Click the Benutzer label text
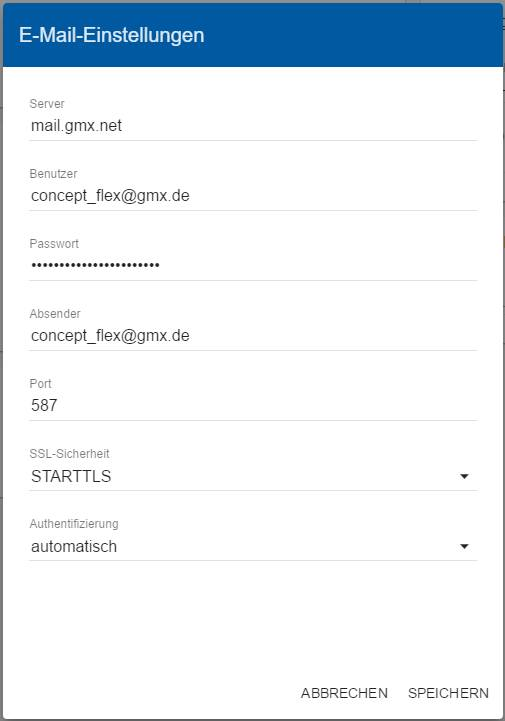Viewport: 505px width, 721px height. pos(53,173)
